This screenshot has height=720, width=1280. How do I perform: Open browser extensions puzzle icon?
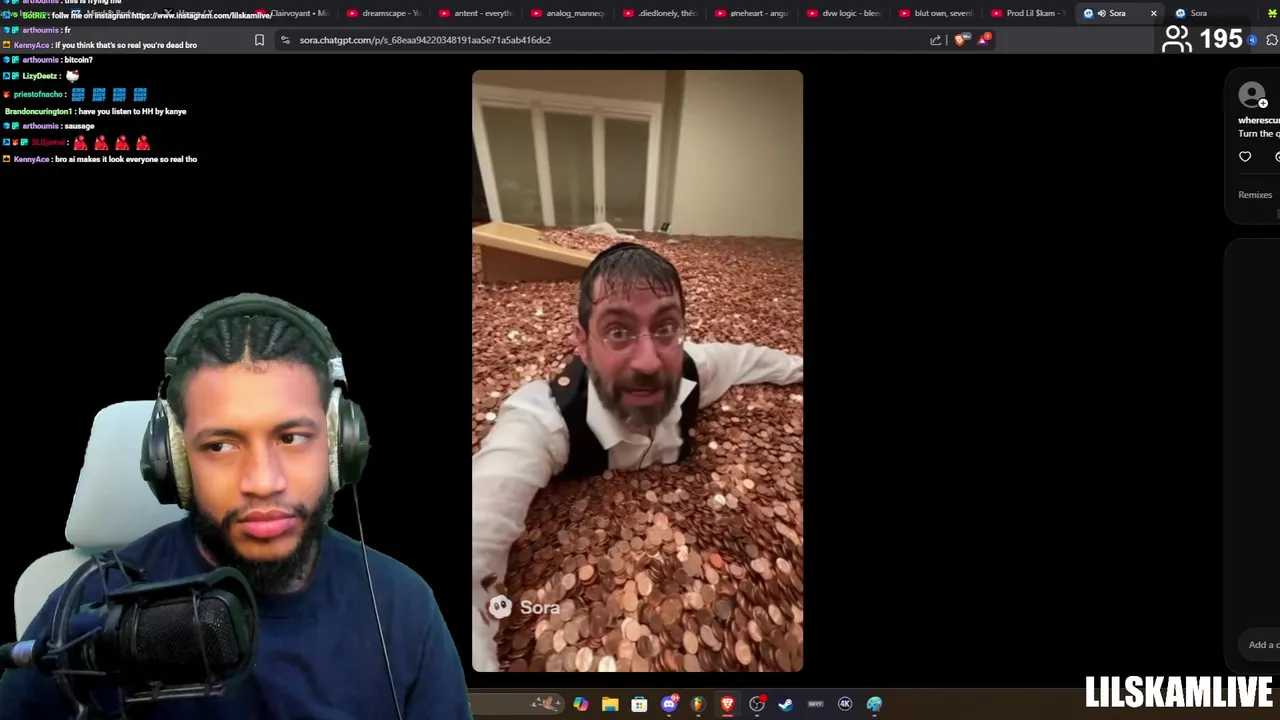1272,40
